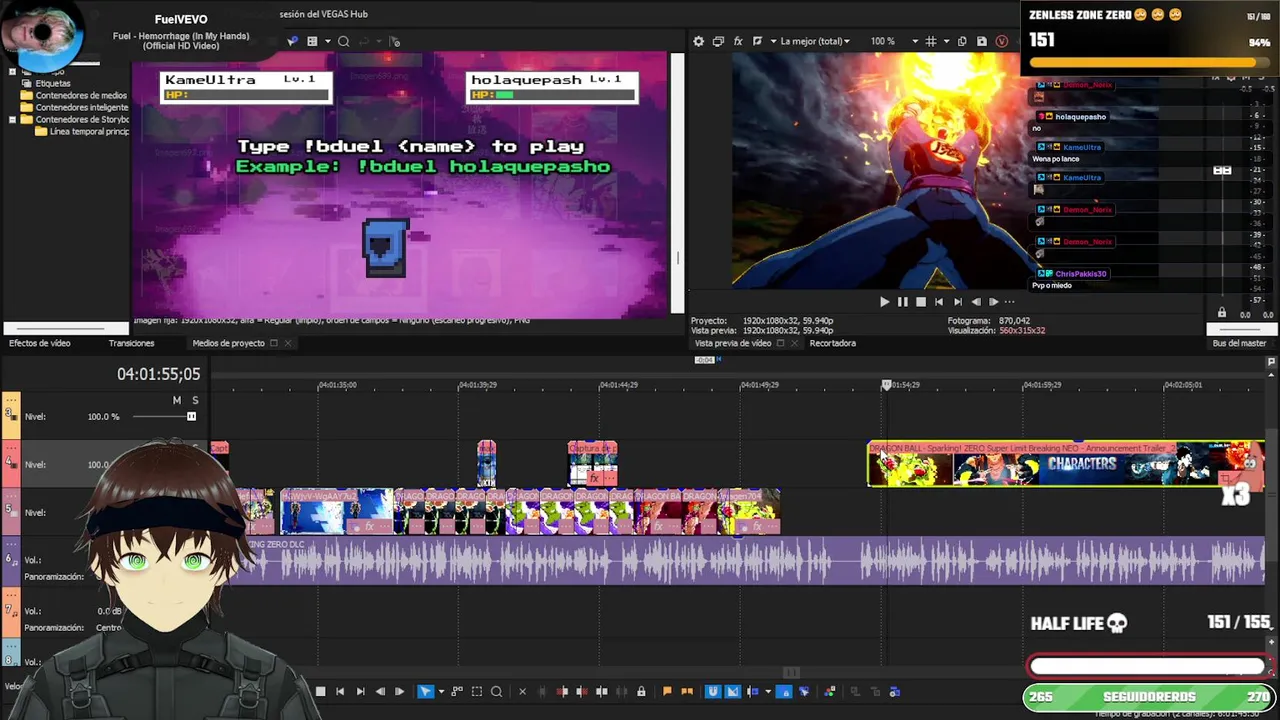Screen dimensions: 1280x720
Task: Open the preview quality dropdown 'La mejor (total)'
Action: tap(815, 41)
